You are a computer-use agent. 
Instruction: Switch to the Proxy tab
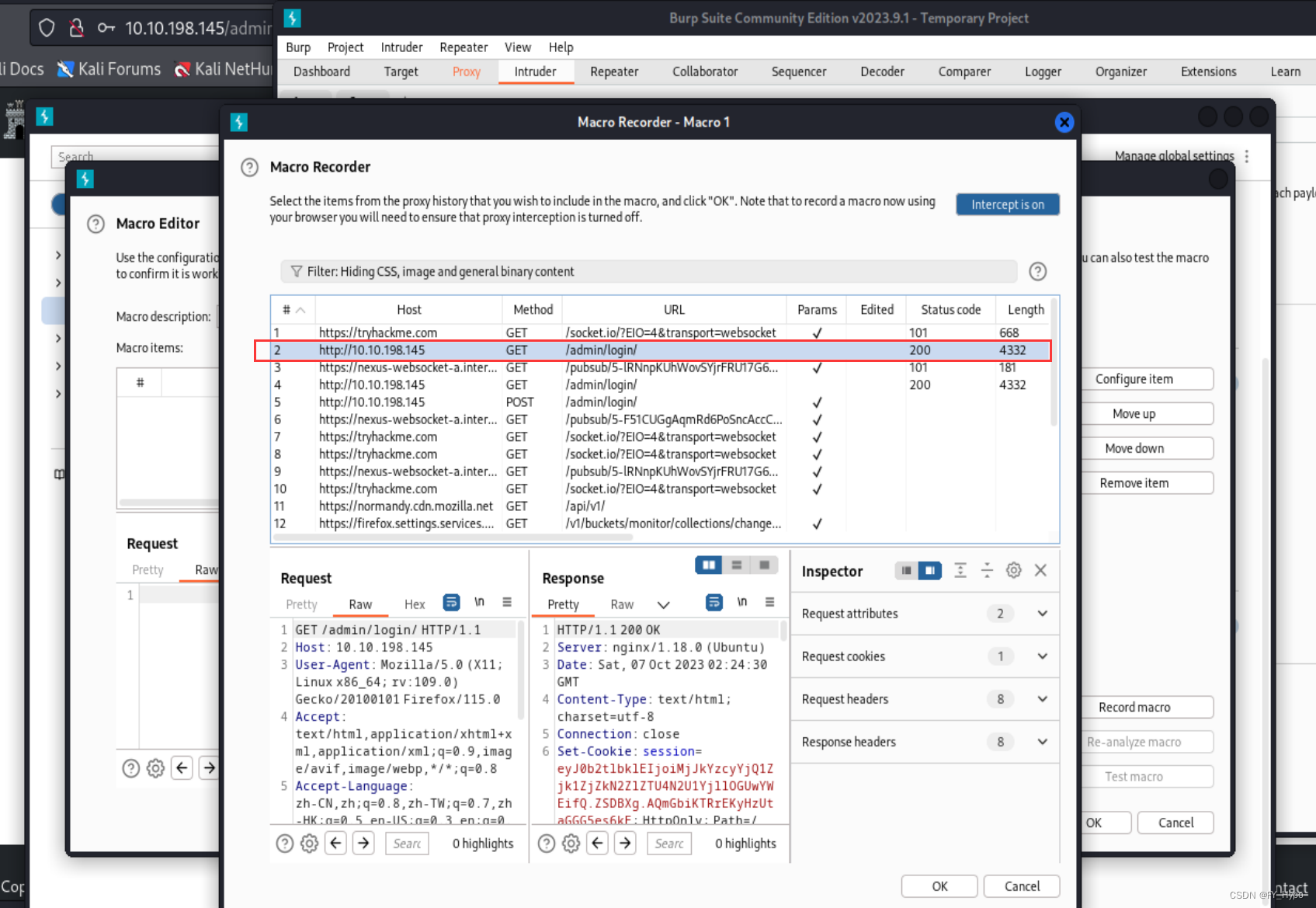coord(467,71)
